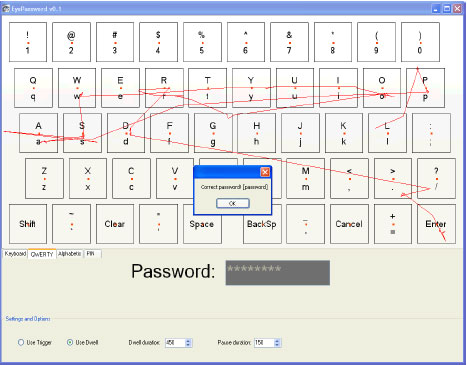
Task: Select the O key
Action: coord(382,88)
